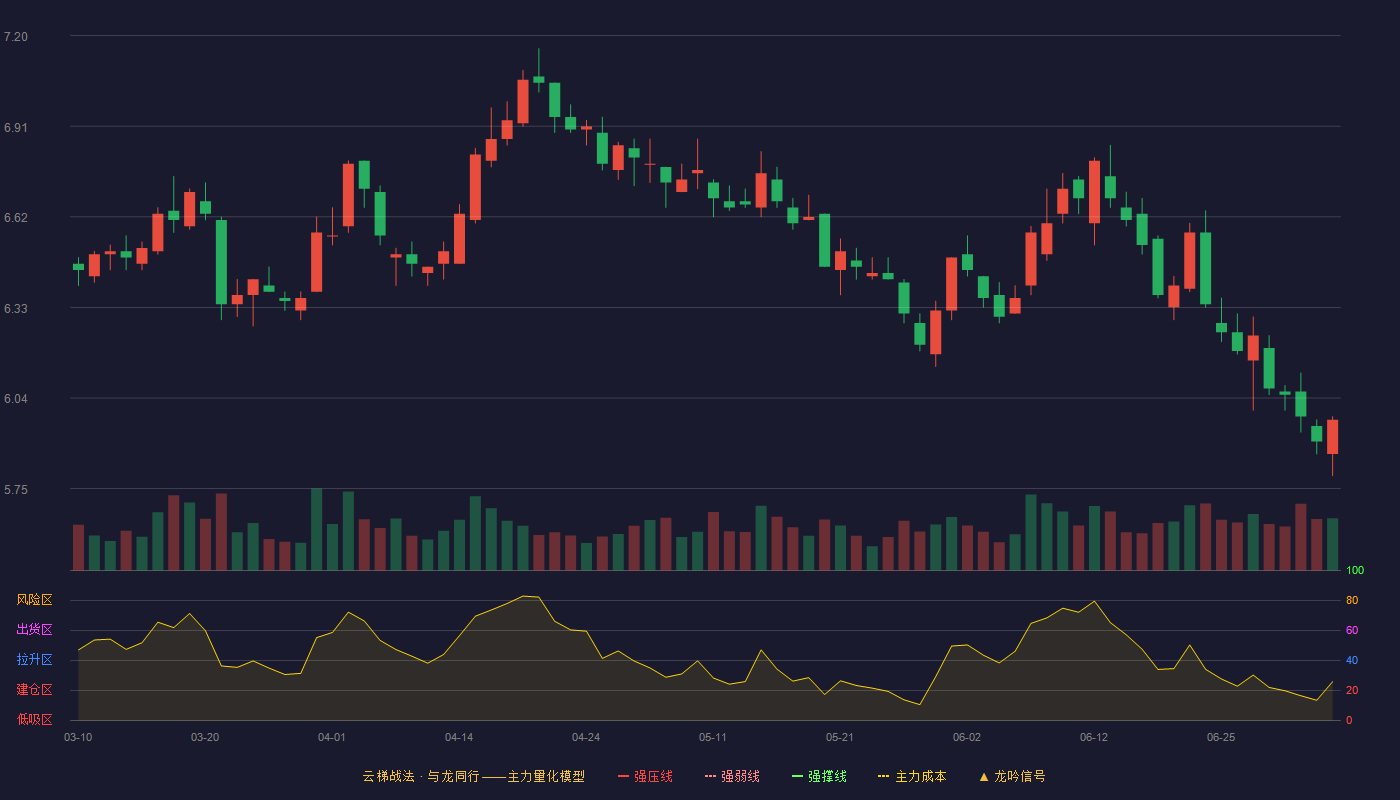Select the 出货区 zone label
Viewport: 1400px width, 800px height.
(x=35, y=630)
